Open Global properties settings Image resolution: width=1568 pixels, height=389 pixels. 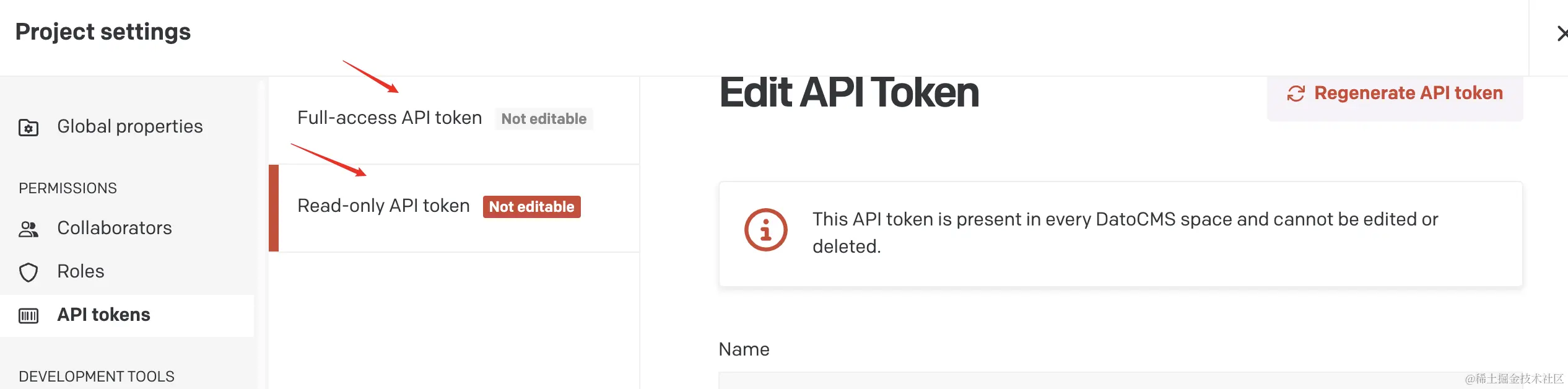point(129,126)
